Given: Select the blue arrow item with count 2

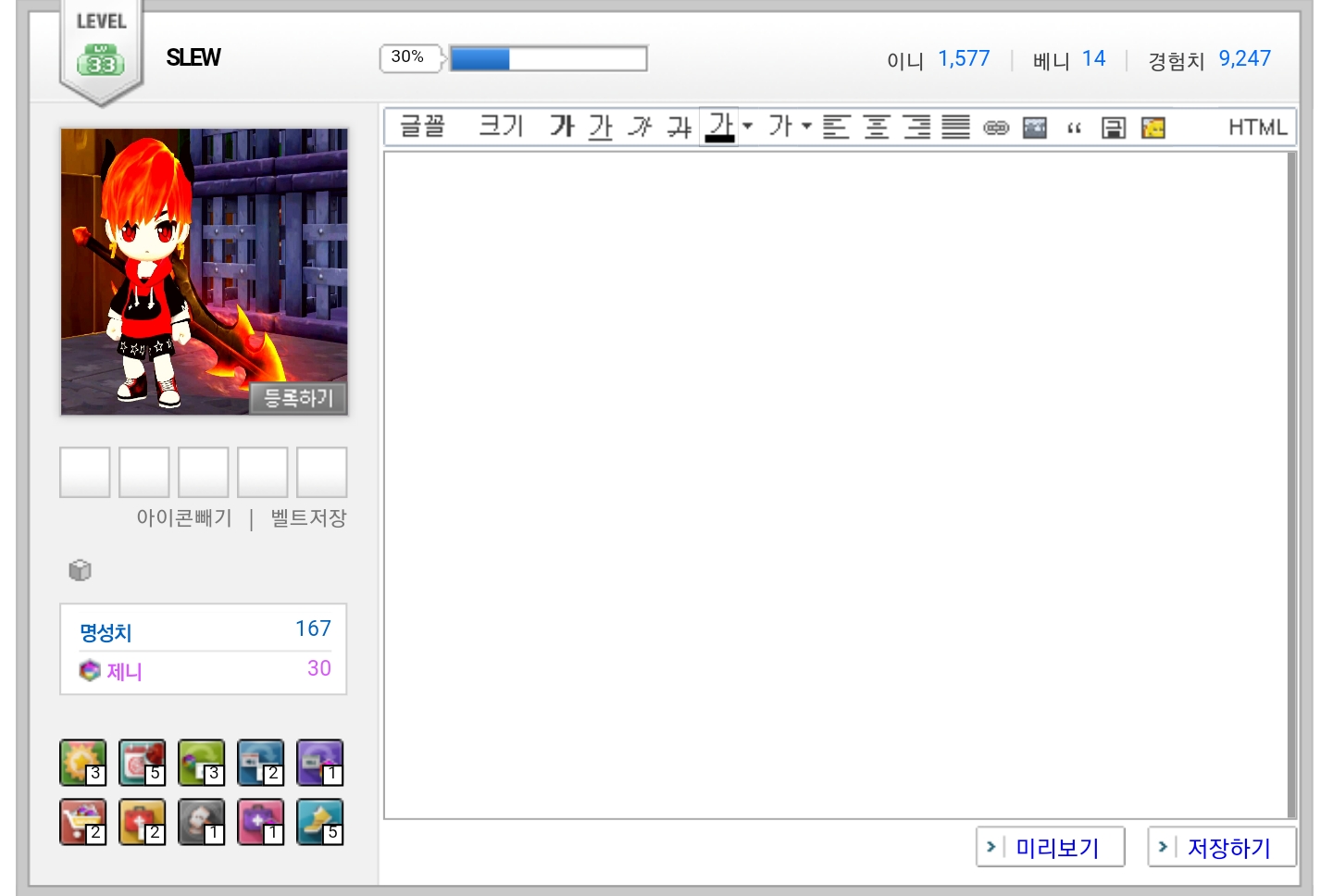Looking at the screenshot, I should click(261, 763).
